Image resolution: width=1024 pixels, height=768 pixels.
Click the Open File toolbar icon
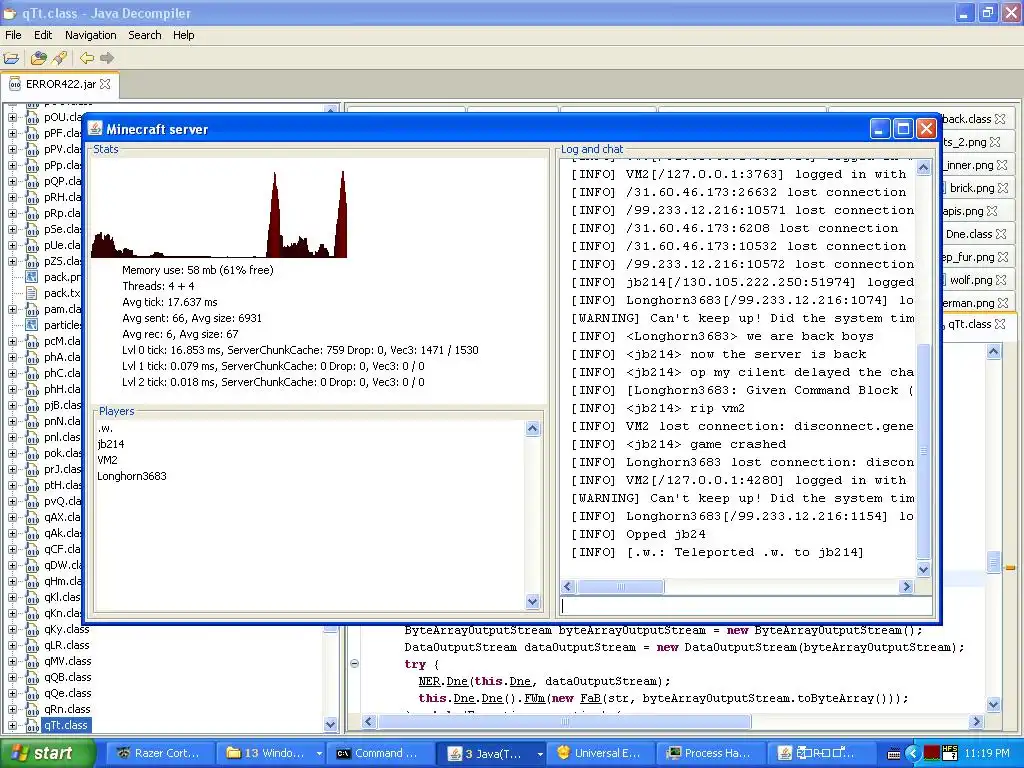pos(11,58)
